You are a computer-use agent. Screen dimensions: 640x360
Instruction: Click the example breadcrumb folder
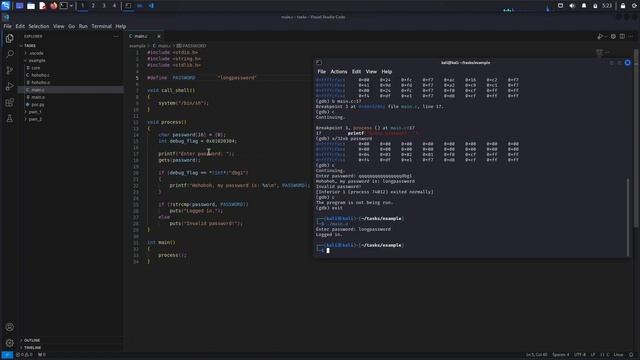tap(138, 46)
